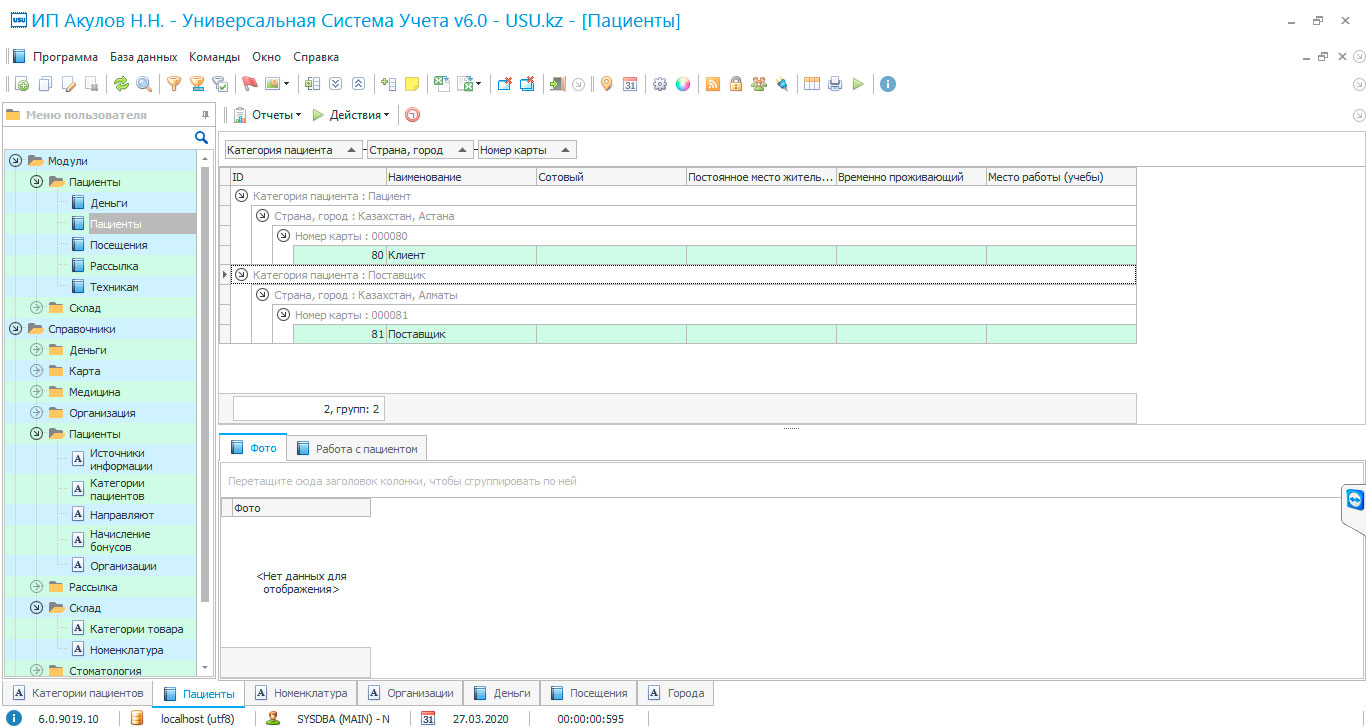This screenshot has height=728, width=1366.
Task: Click the yellow sticky note icon
Action: [x=412, y=84]
